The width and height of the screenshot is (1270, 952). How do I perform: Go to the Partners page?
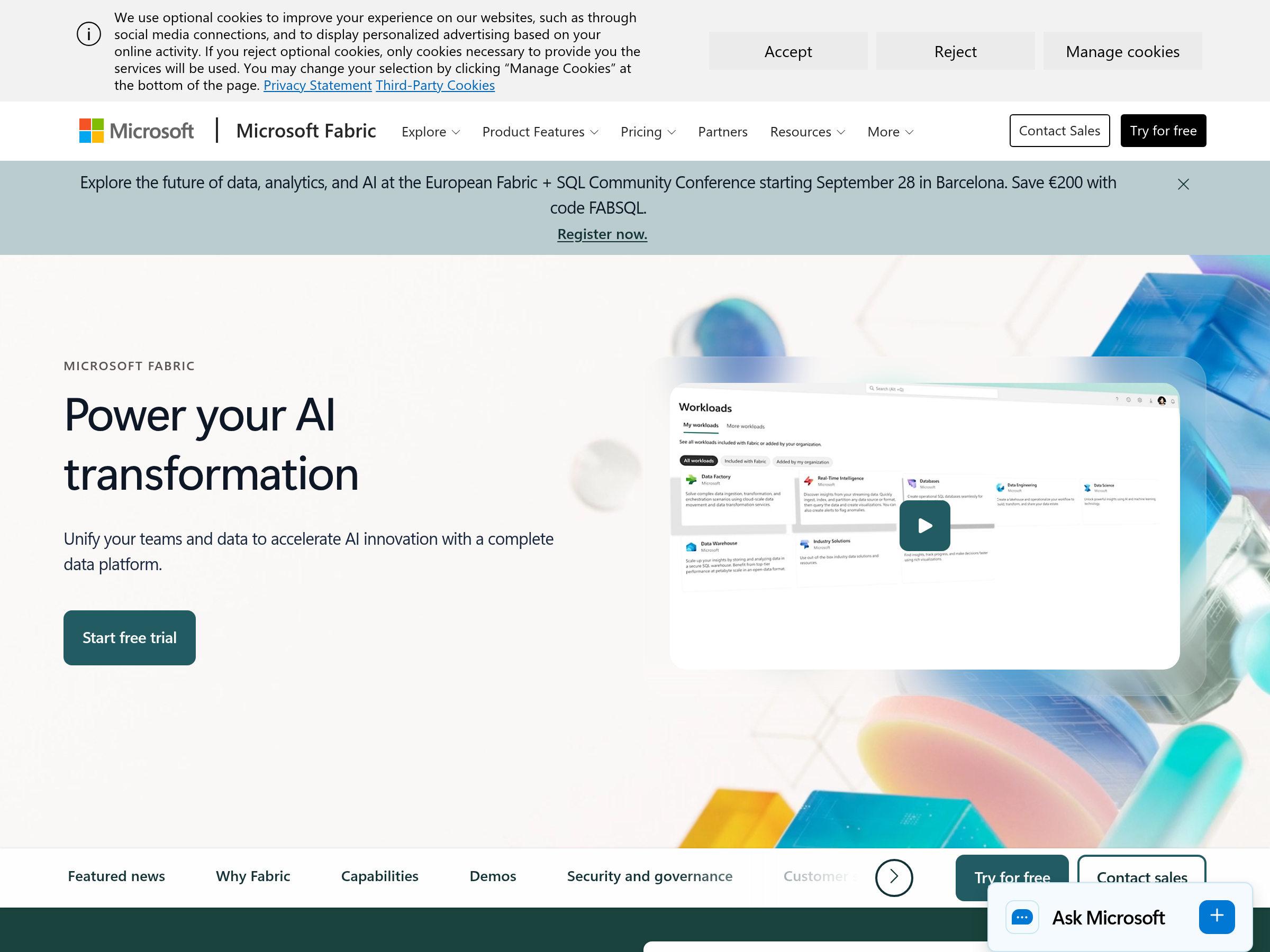point(722,132)
